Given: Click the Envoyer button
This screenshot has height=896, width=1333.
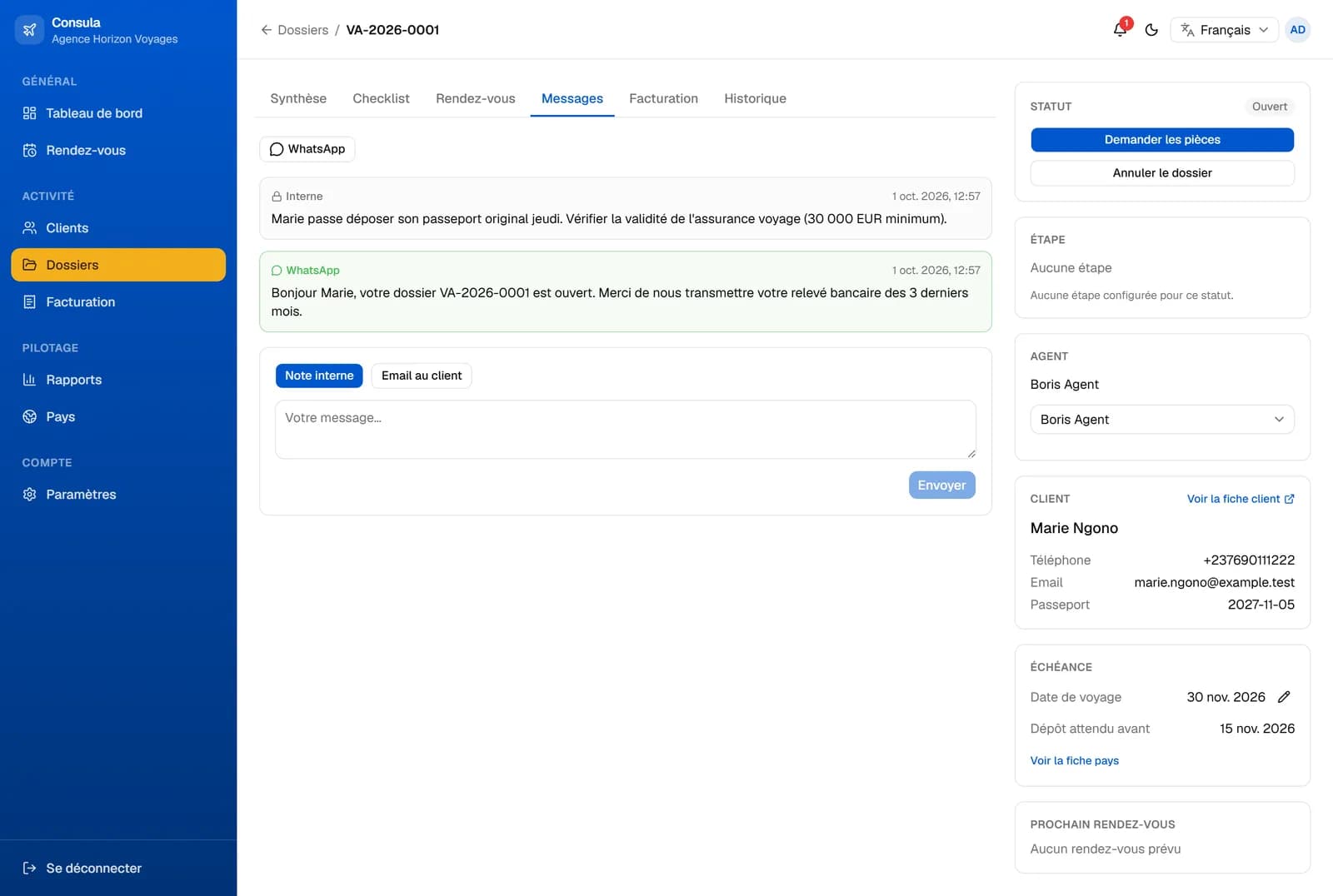Looking at the screenshot, I should [x=941, y=485].
